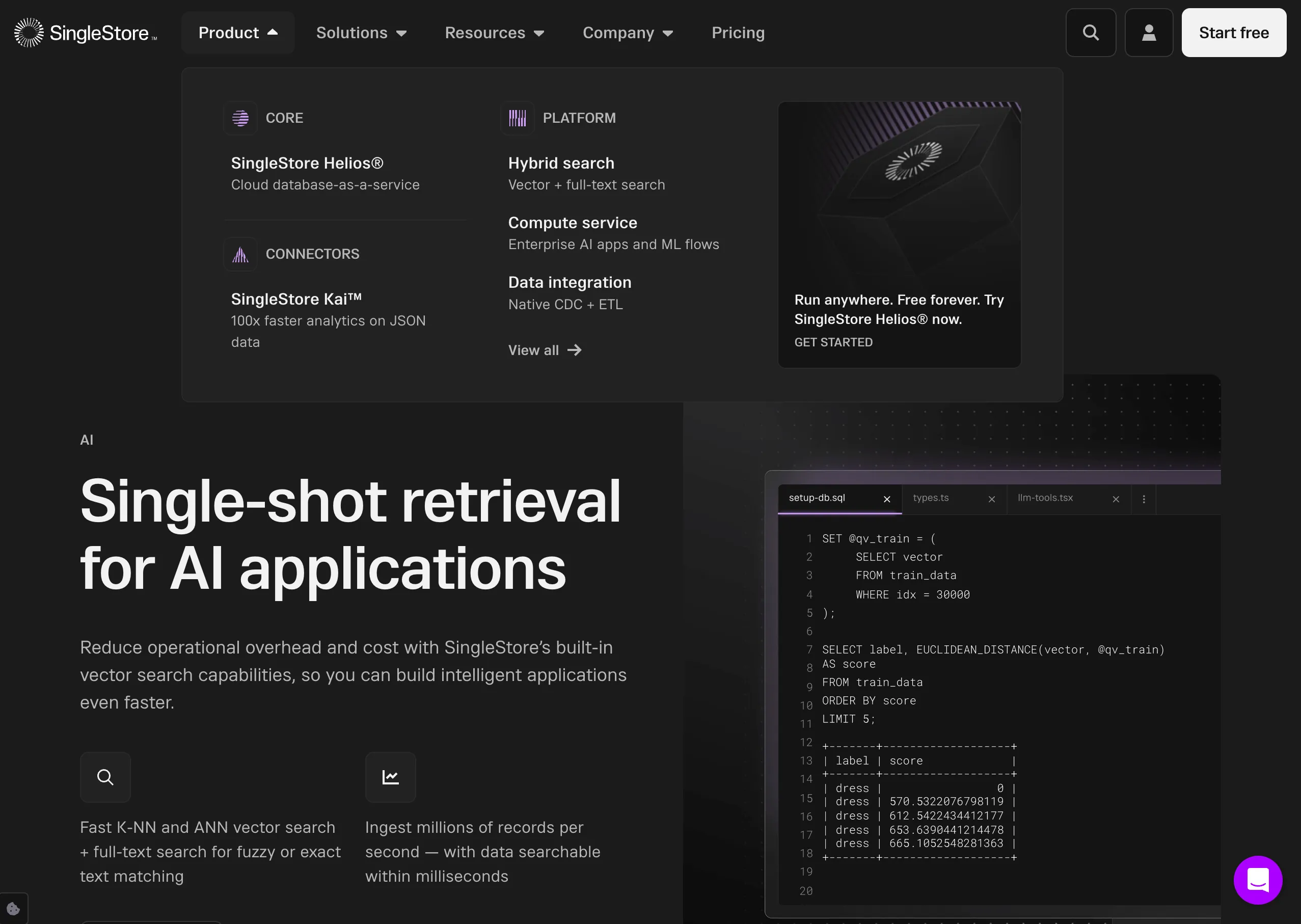
Task: Expand the Resources dropdown
Action: [494, 33]
